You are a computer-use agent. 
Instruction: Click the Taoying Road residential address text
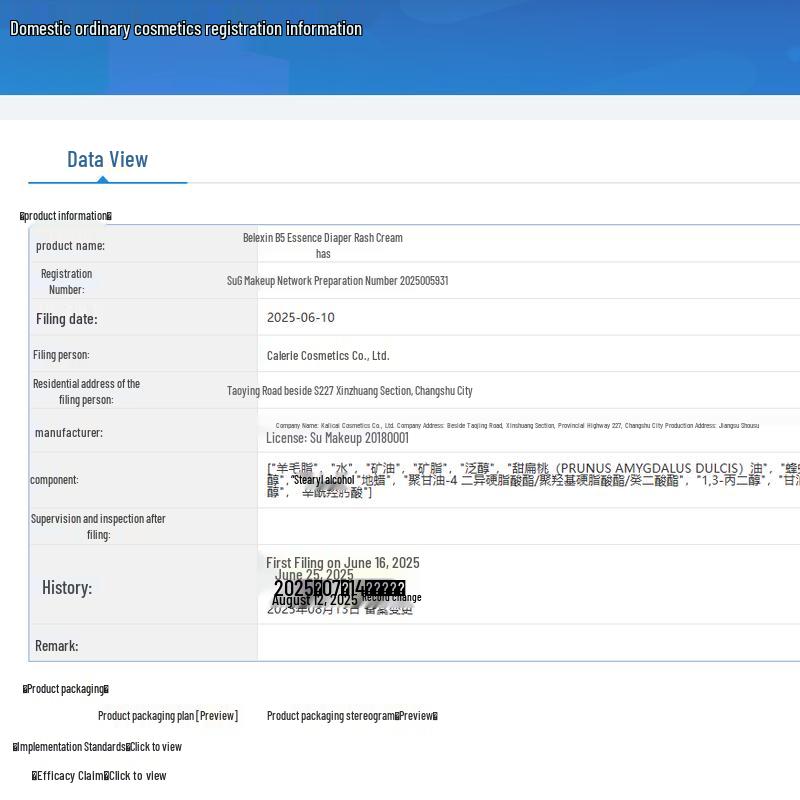[349, 391]
